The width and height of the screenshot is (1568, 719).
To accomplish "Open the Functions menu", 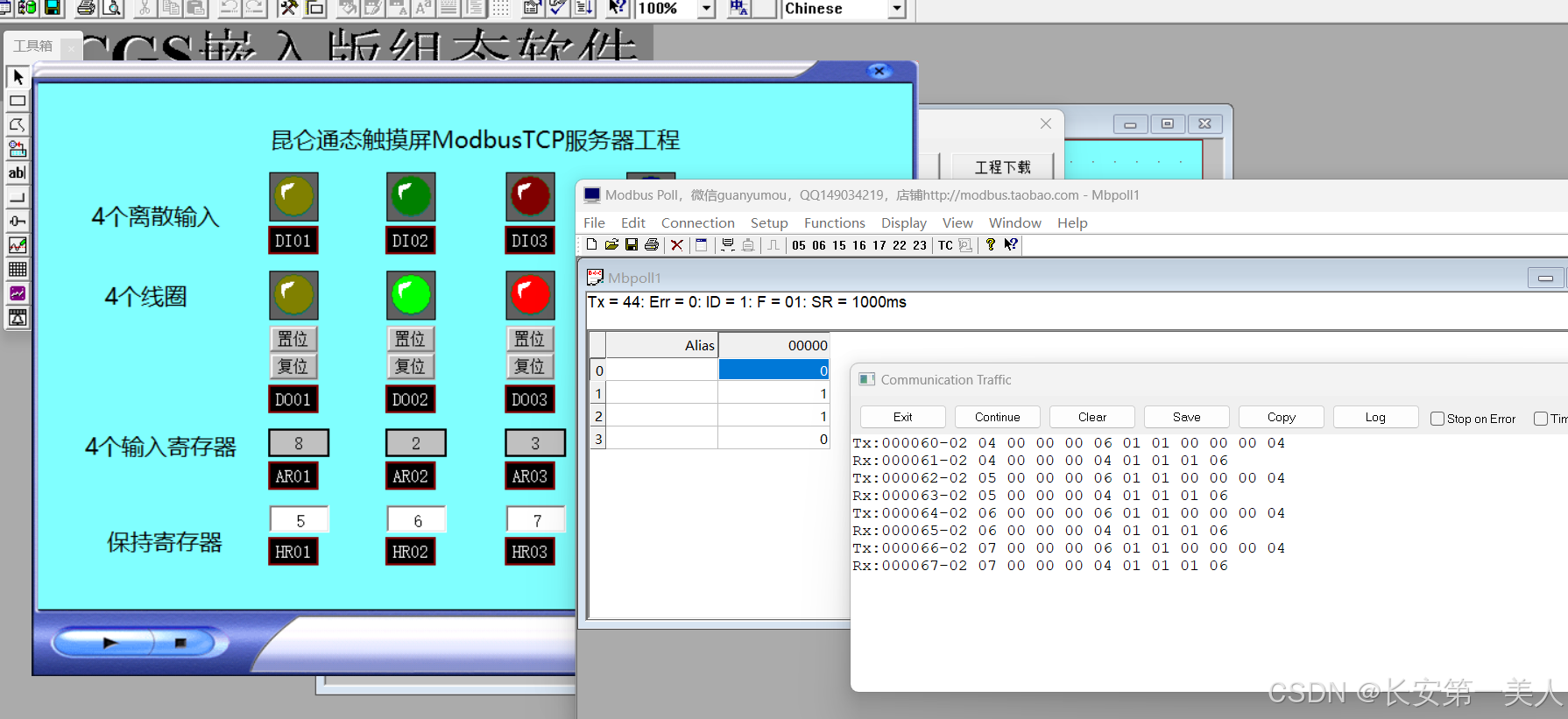I will click(834, 223).
